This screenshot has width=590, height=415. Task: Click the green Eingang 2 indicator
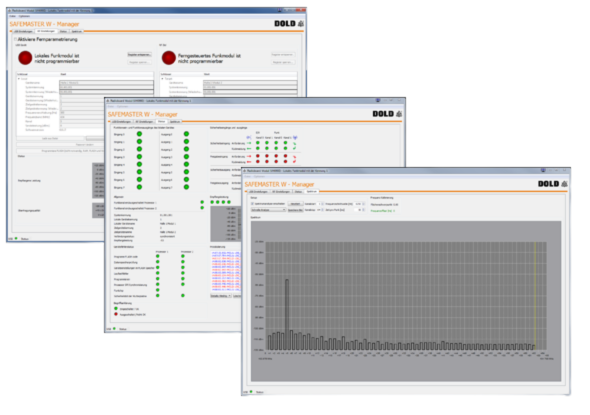[x=139, y=149]
